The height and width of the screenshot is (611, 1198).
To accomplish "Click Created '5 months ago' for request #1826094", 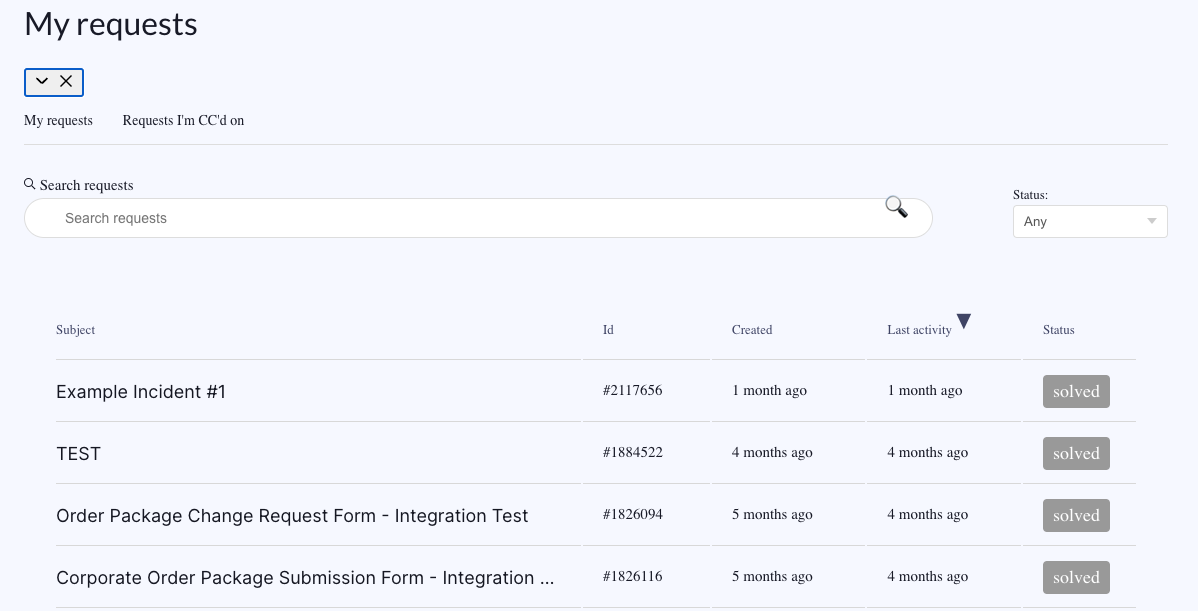I will click(x=772, y=514).
